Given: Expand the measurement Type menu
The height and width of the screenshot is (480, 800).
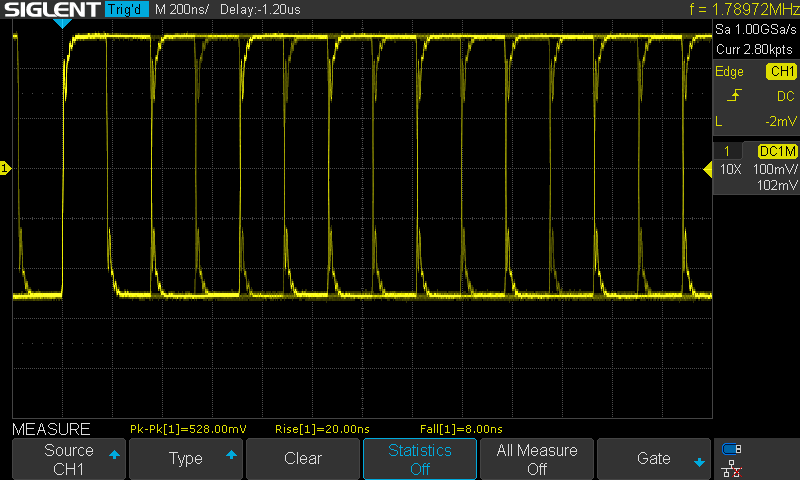Looking at the screenshot, I should click(x=185, y=459).
